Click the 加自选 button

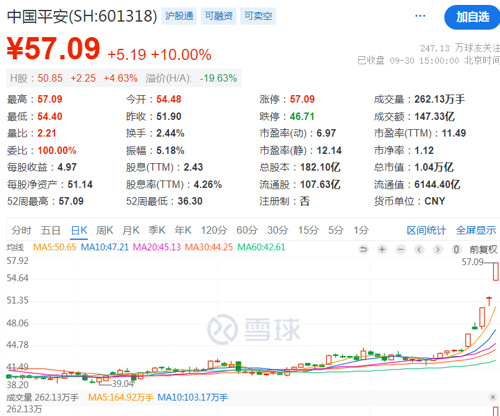(472, 17)
